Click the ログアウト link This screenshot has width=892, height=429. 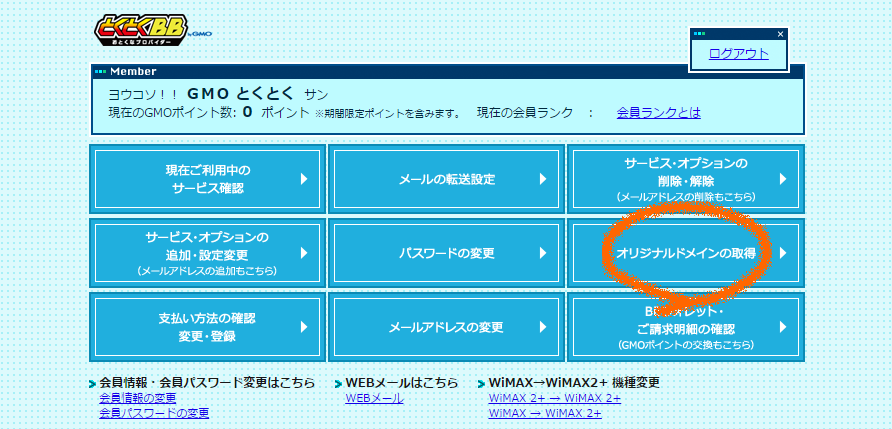(x=738, y=54)
